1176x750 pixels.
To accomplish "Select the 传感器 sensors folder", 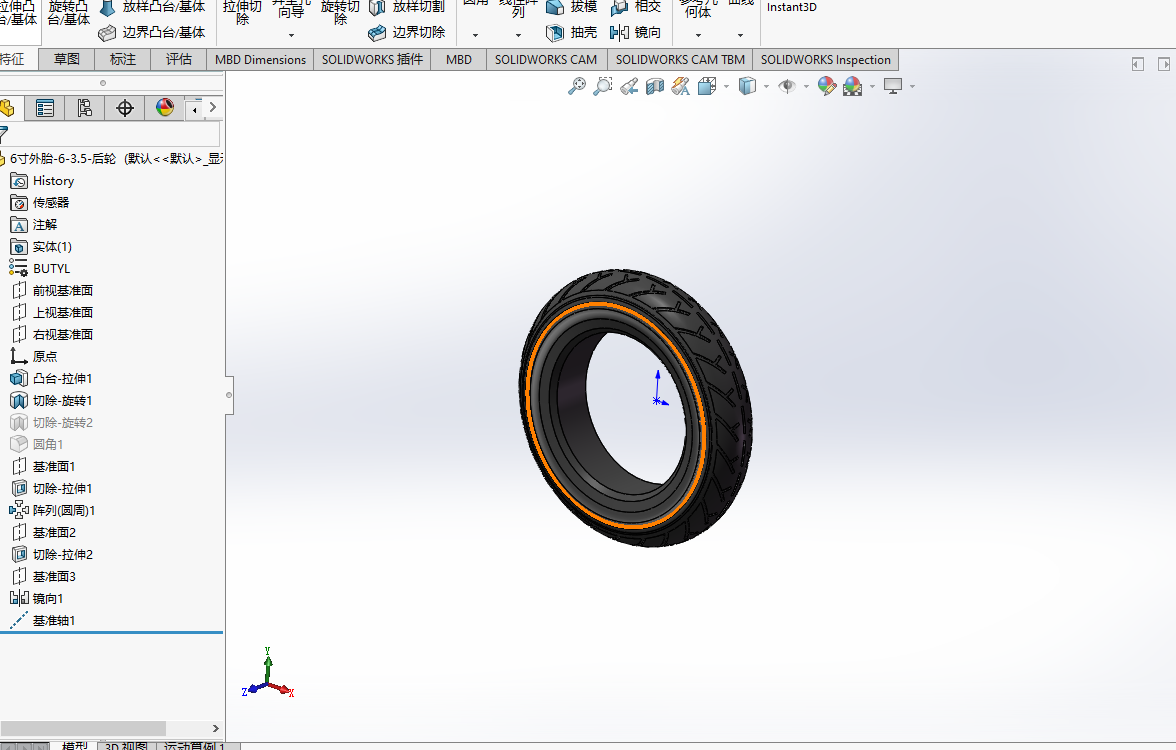I will point(40,202).
